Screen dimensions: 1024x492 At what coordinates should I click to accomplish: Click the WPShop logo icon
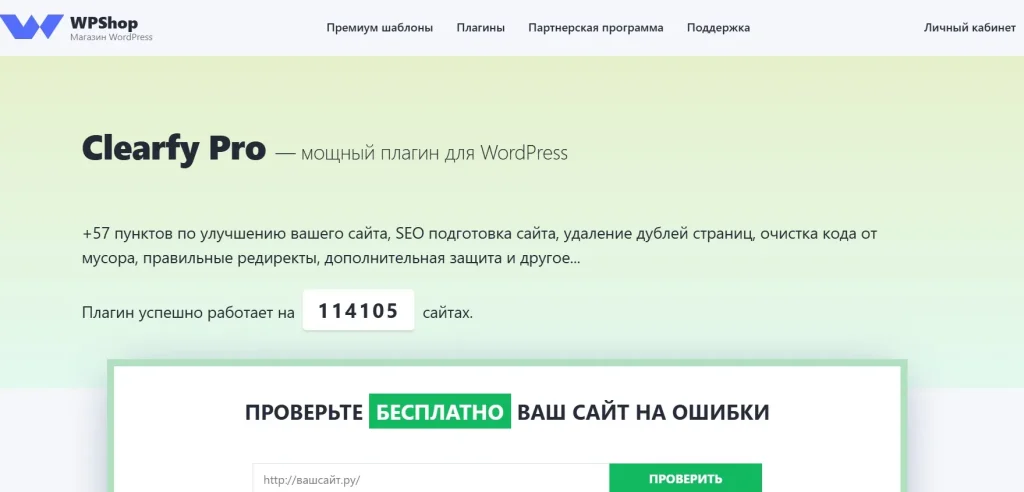(31, 27)
